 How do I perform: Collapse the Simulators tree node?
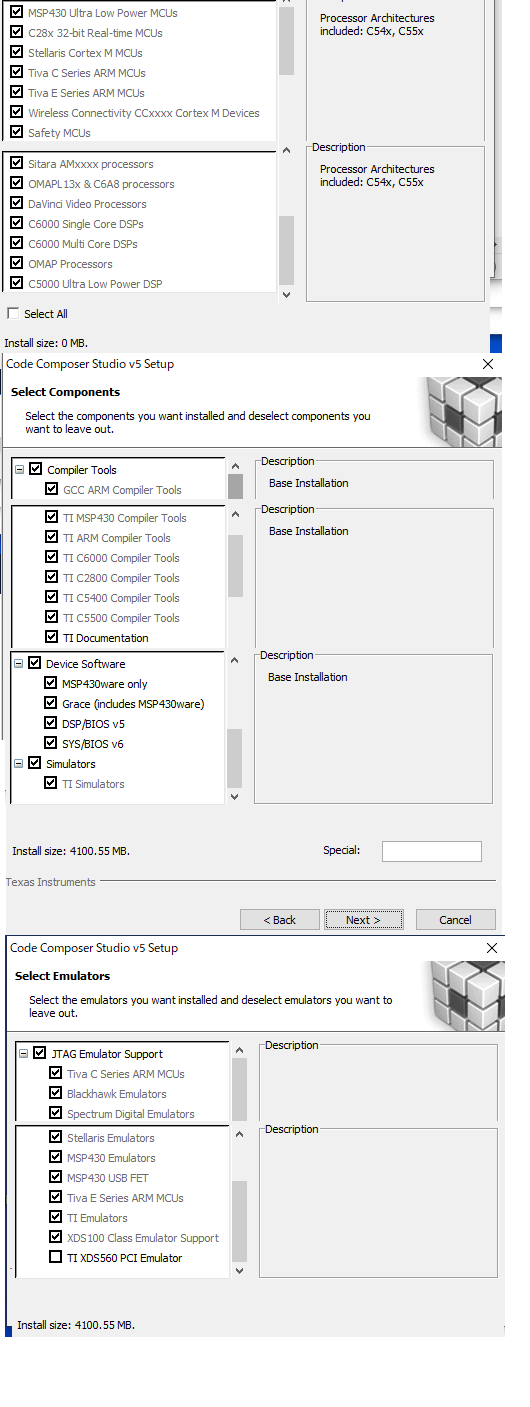tap(20, 763)
